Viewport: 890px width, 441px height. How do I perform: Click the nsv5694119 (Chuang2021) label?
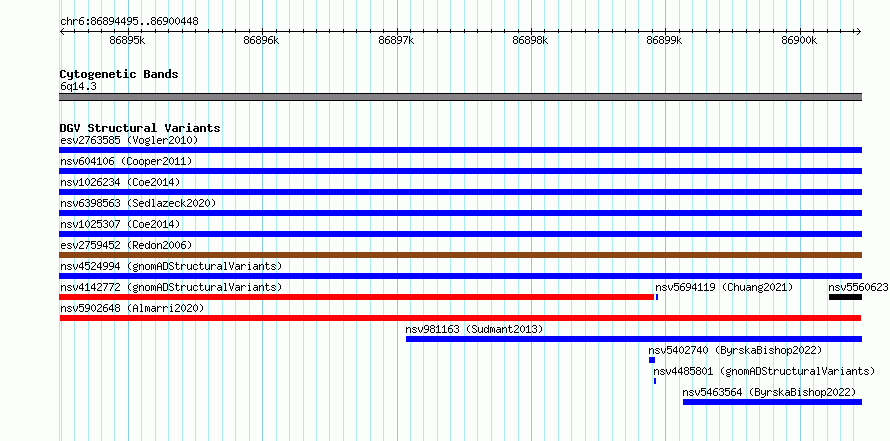(x=724, y=287)
